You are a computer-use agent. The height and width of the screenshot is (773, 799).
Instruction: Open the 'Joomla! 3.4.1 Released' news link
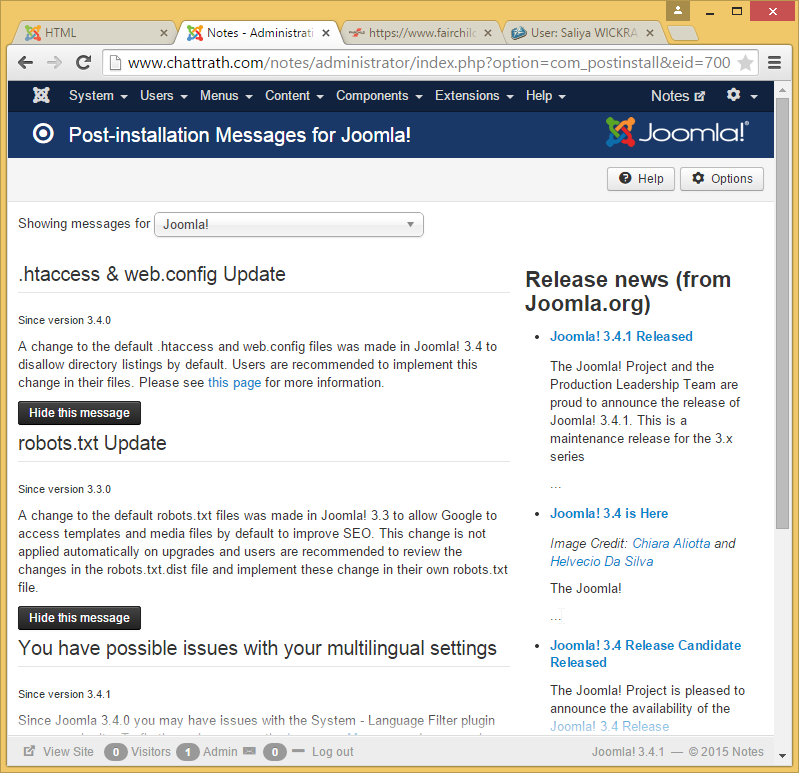tap(621, 336)
